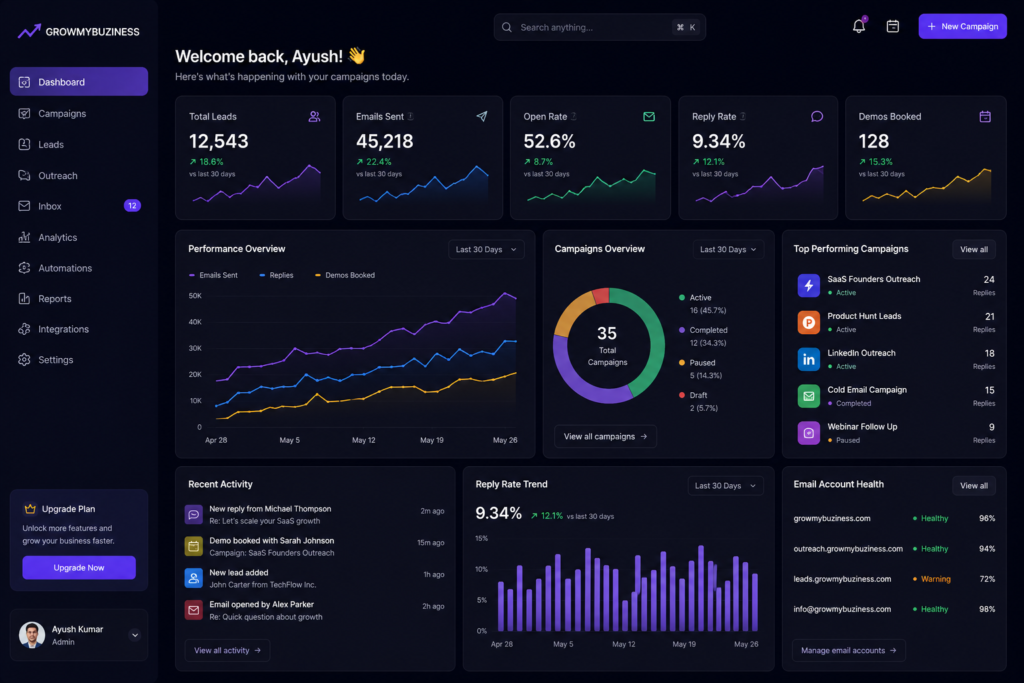Click View all in Top Performing Campaigns
This screenshot has width=1024, height=683.
click(973, 249)
